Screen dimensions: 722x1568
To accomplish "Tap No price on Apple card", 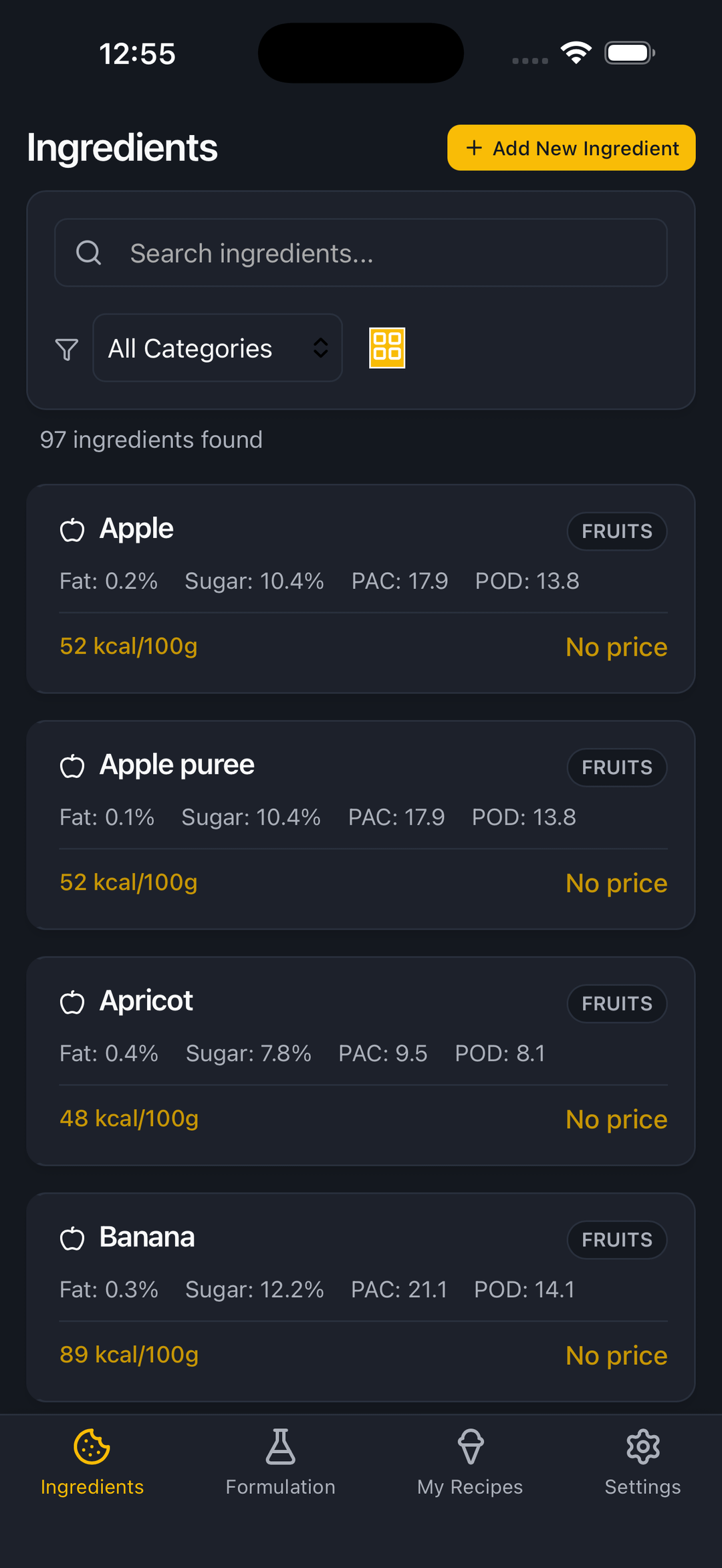I will (x=616, y=647).
